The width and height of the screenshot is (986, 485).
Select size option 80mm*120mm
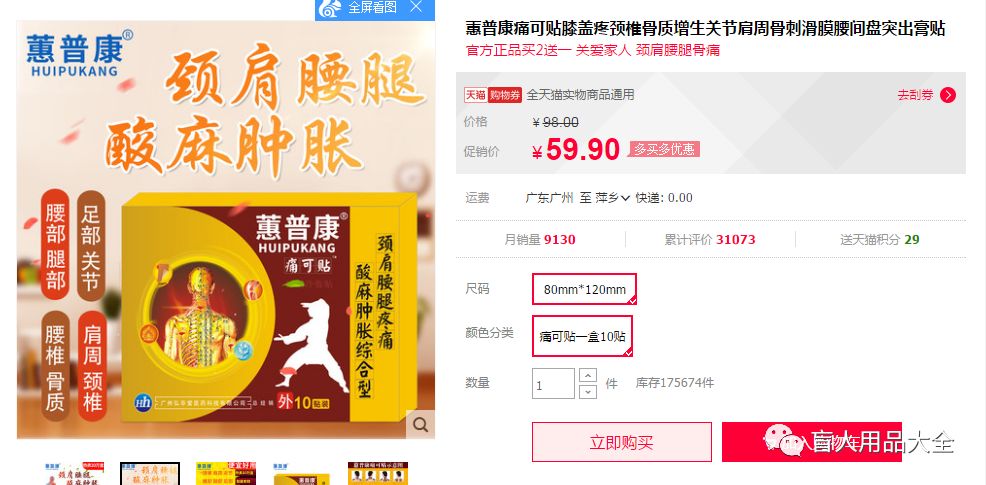click(585, 289)
